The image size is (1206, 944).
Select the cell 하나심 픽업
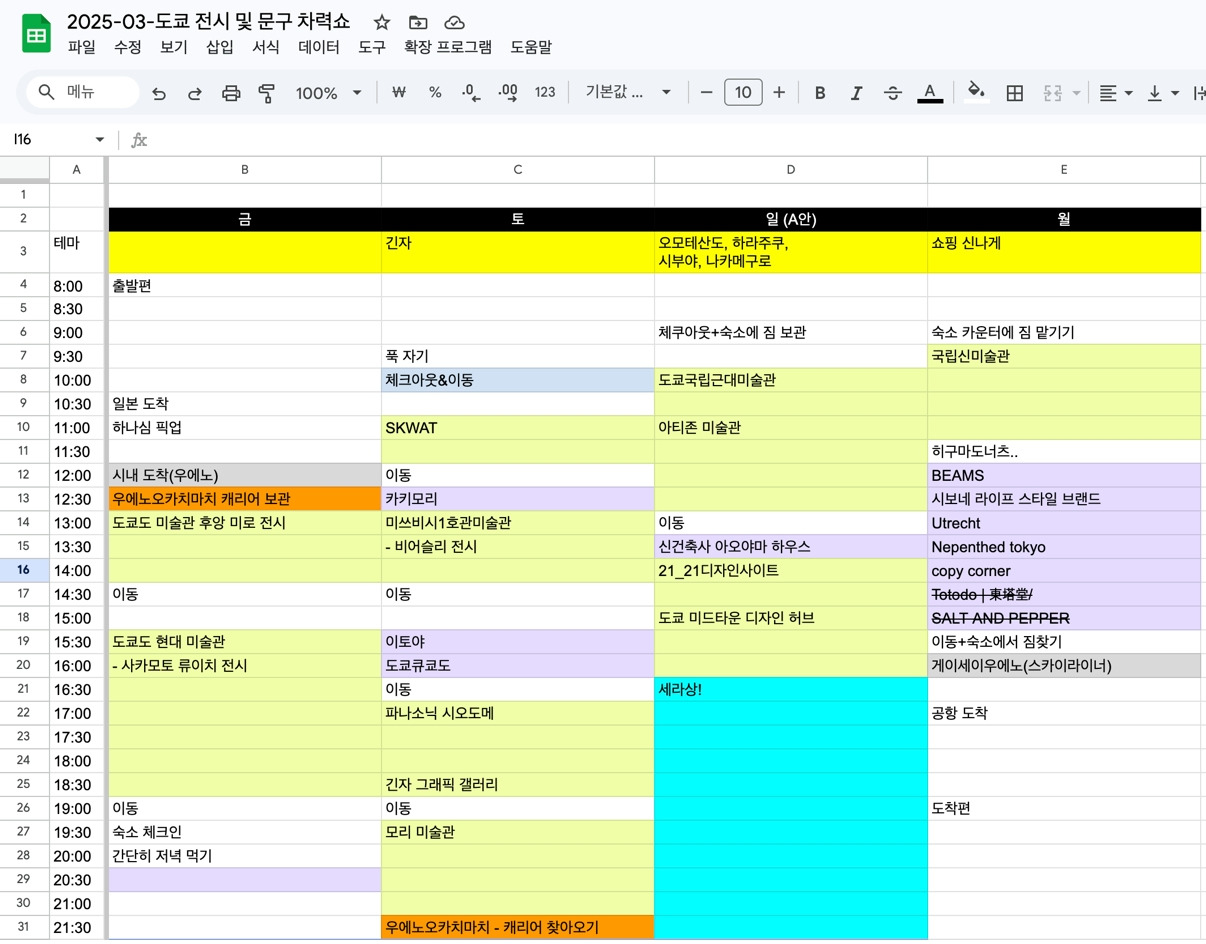tap(245, 427)
